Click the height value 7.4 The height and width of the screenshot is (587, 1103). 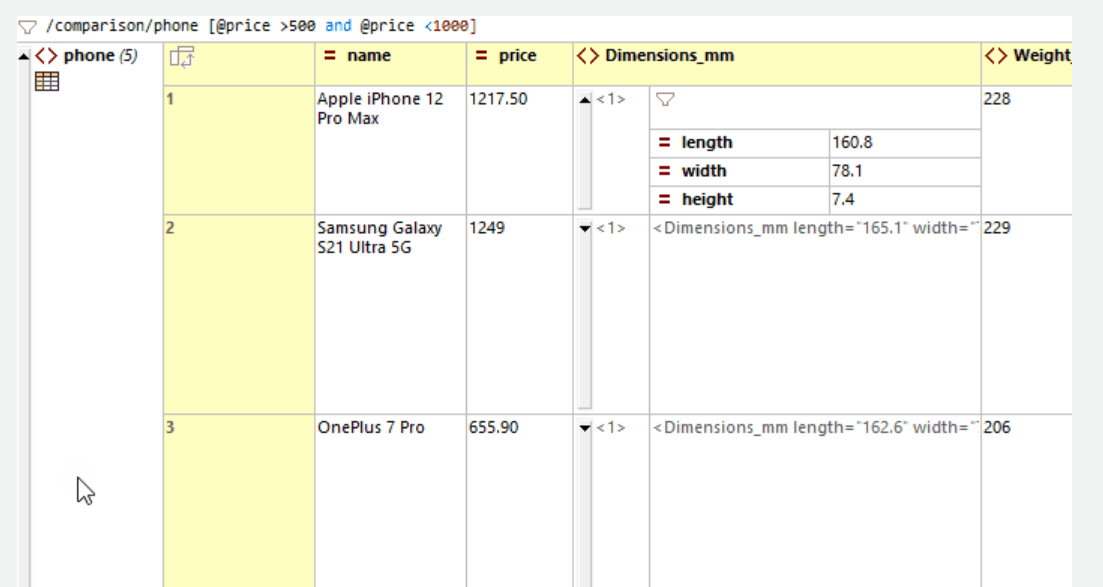click(x=905, y=200)
